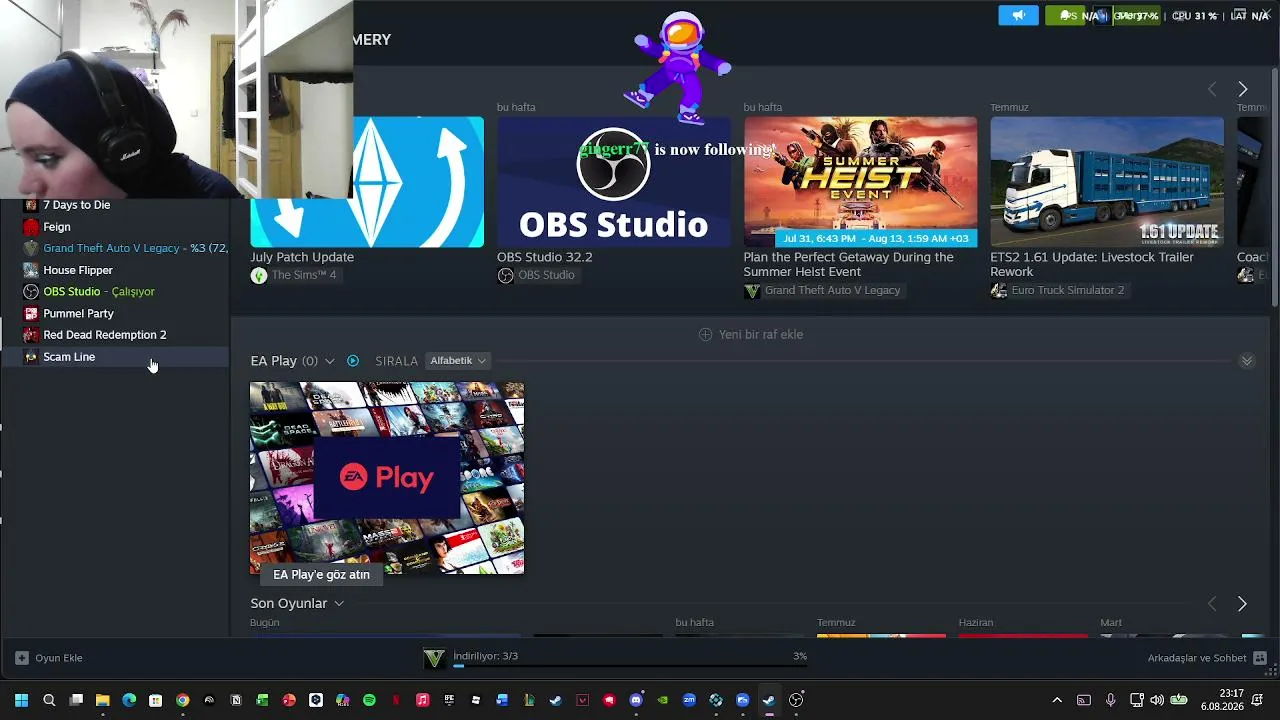The height and width of the screenshot is (720, 1280).
Task: Show hidden system tray icons
Action: 1057,700
